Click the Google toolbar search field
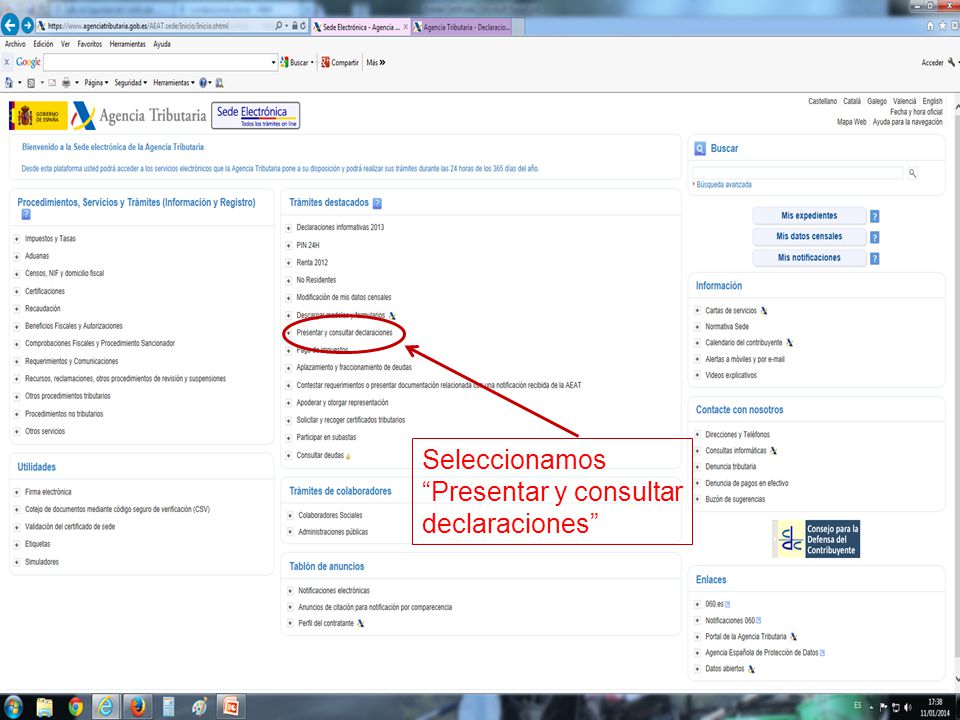The width and height of the screenshot is (960, 720). 157,62
